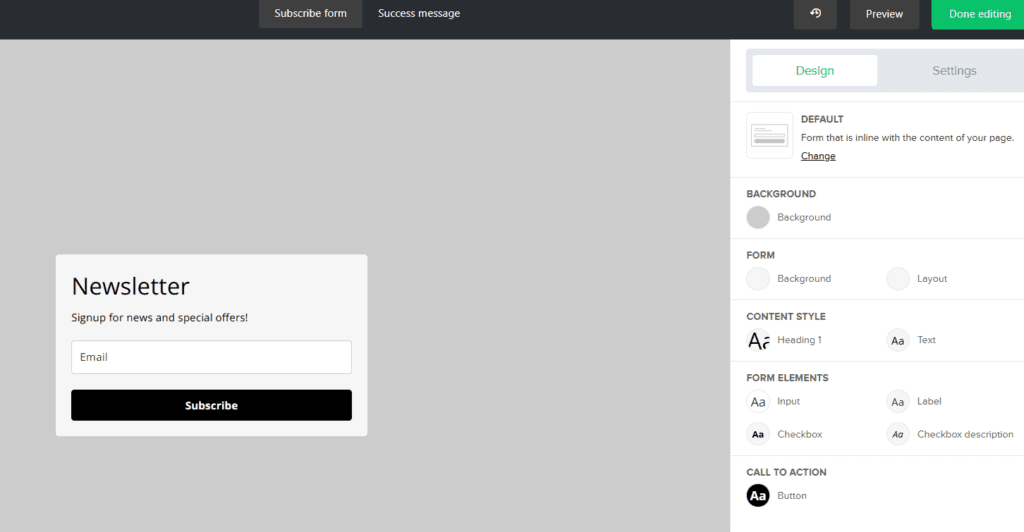The width and height of the screenshot is (1024, 532).
Task: Open Input element style icon
Action: 758,402
